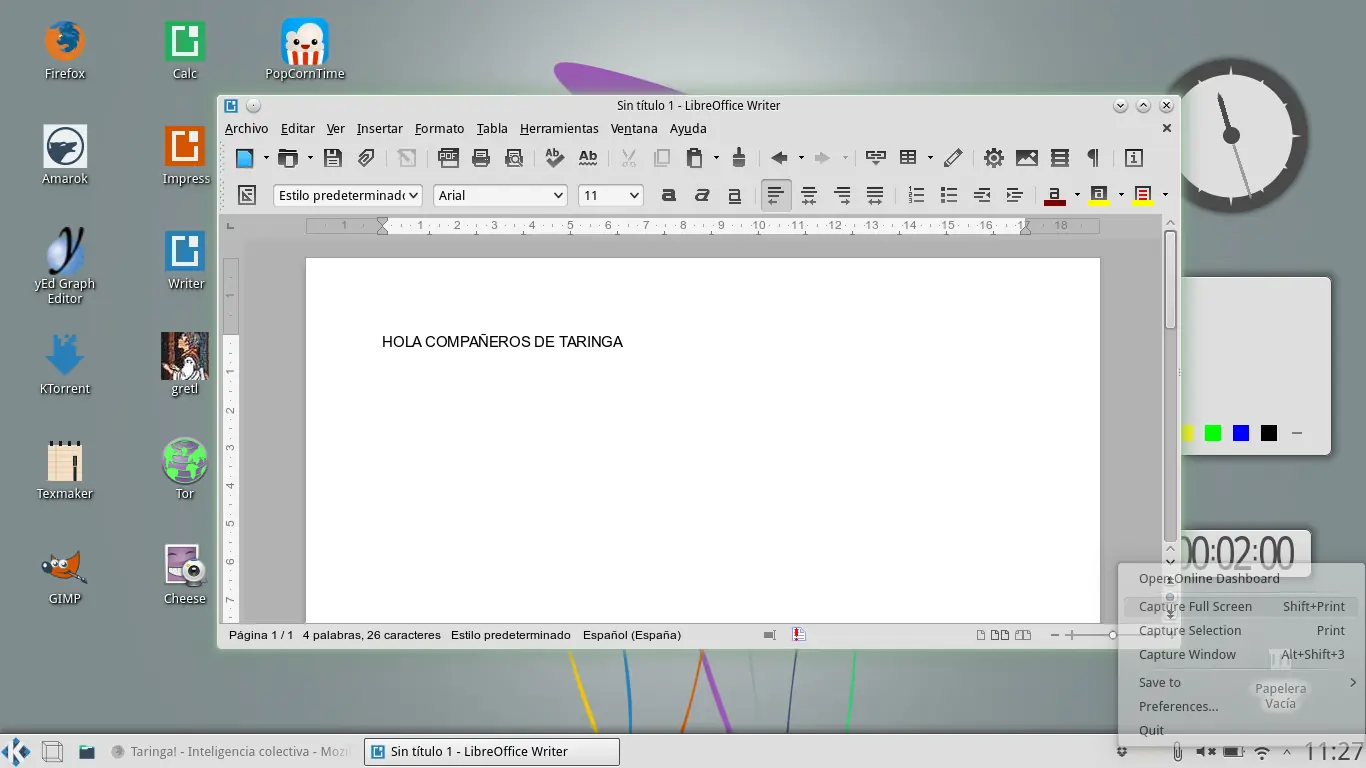Click the red font color swatch
1366x768 pixels.
point(1054,195)
